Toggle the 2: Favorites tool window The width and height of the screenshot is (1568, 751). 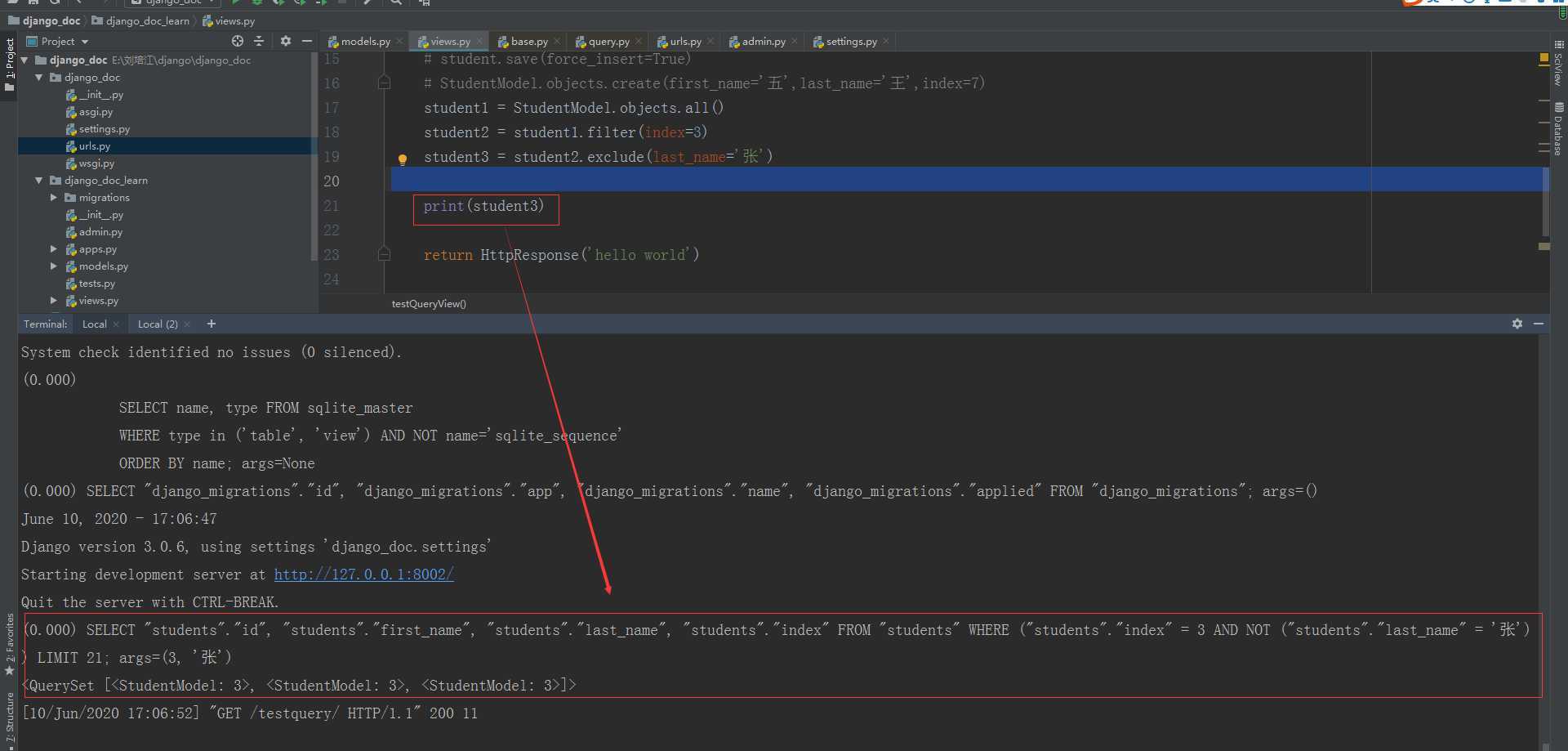[9, 644]
